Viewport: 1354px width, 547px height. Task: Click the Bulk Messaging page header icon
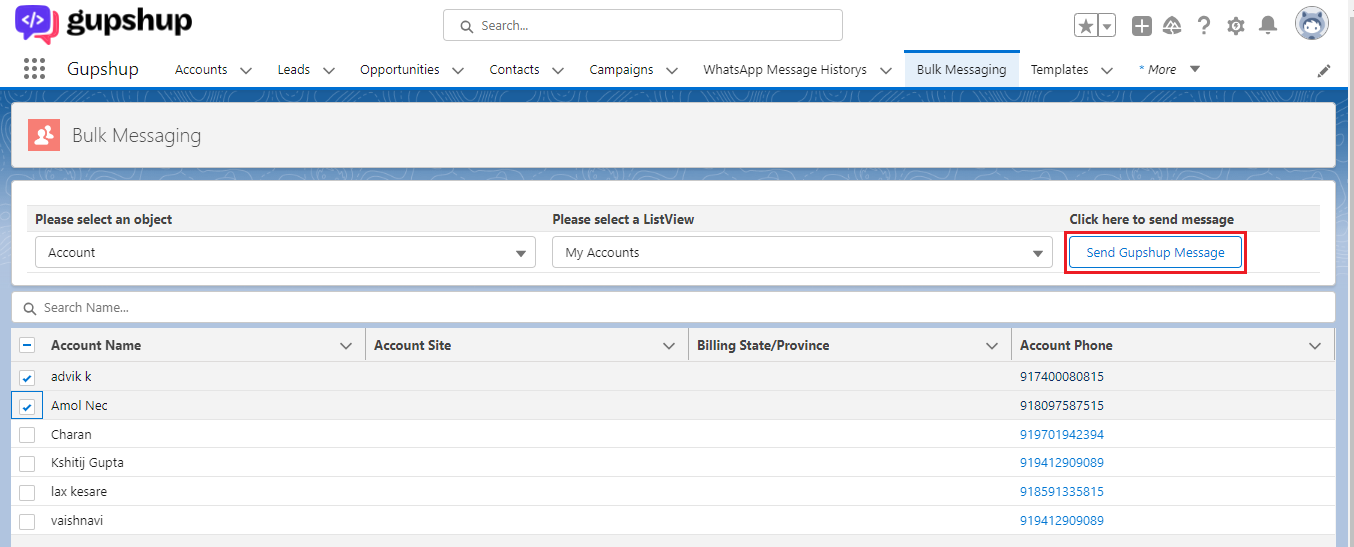coord(44,135)
